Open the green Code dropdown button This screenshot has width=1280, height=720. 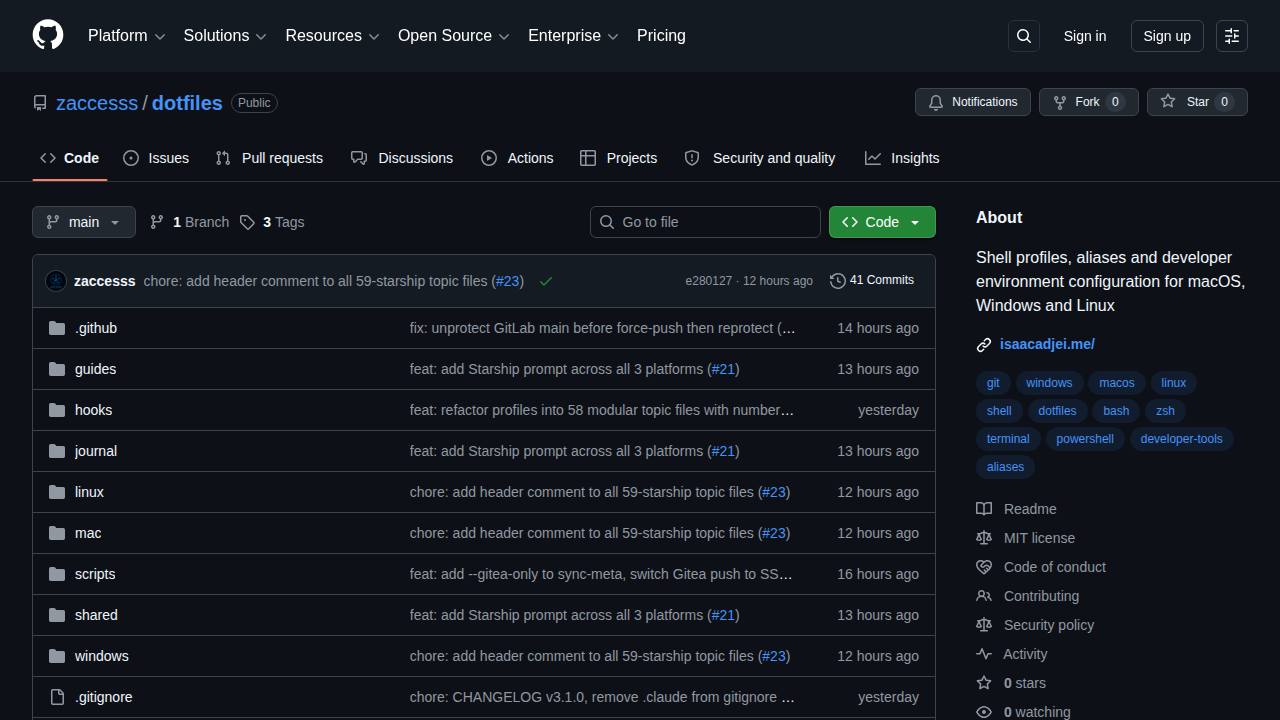882,222
